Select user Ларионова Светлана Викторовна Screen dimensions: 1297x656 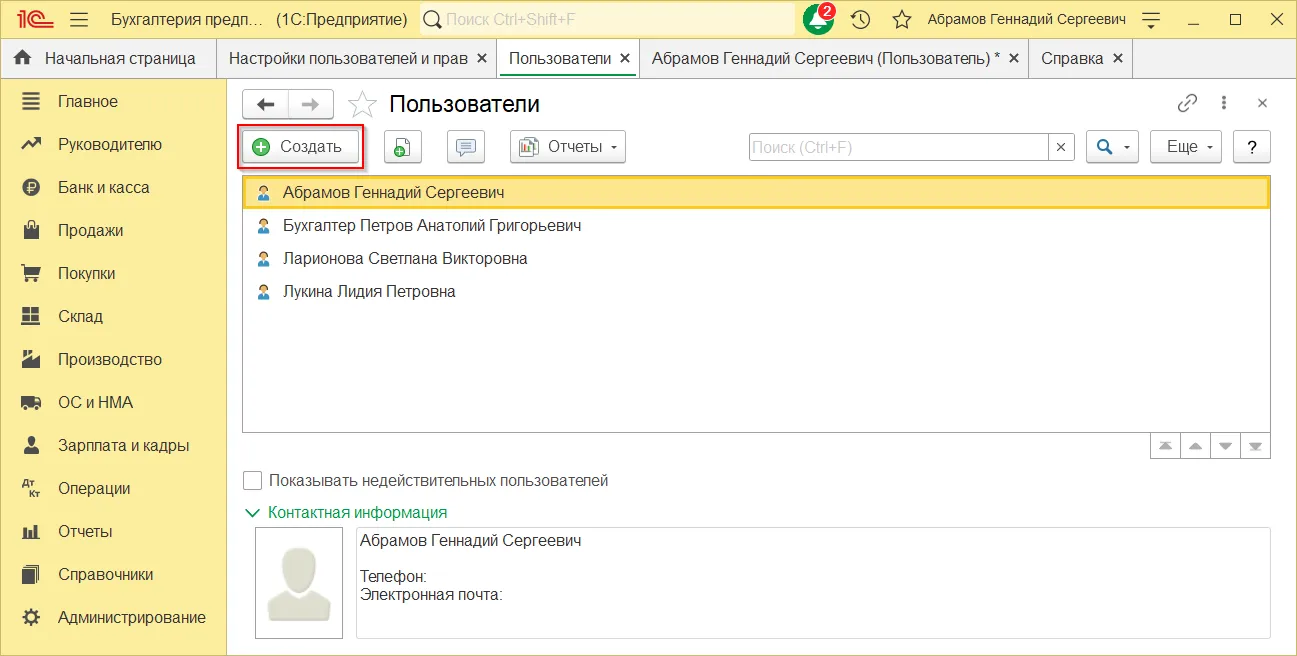pos(404,258)
